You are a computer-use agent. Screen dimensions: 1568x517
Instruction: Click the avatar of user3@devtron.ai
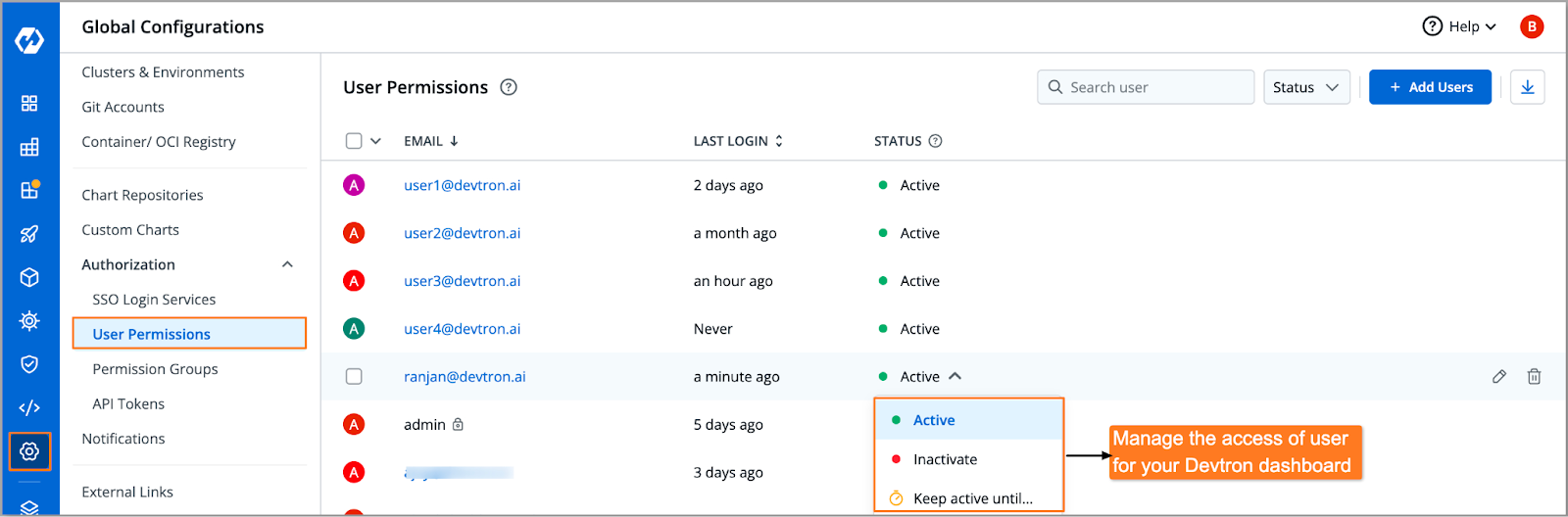(354, 280)
